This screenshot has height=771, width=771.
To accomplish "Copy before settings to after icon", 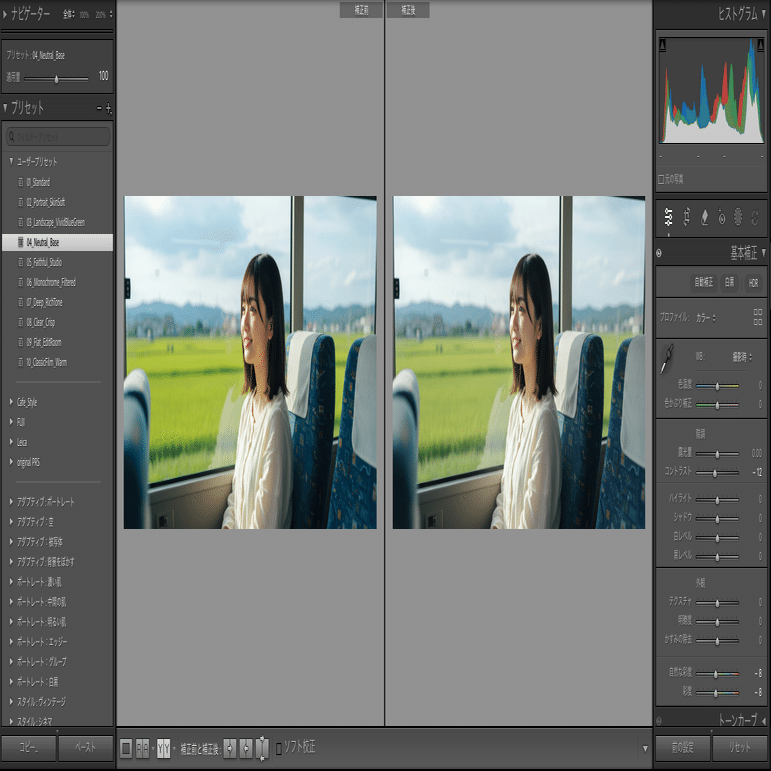I will 230,748.
